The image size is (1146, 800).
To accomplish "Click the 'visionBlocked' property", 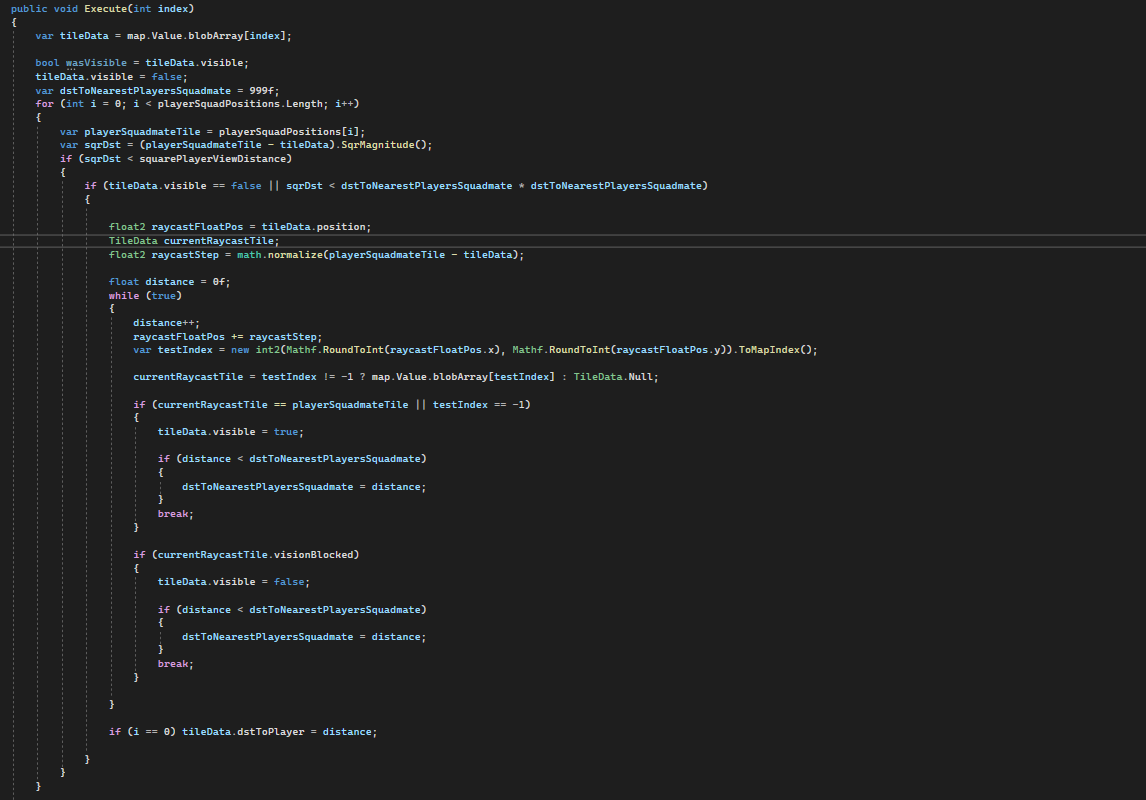I will [309, 554].
